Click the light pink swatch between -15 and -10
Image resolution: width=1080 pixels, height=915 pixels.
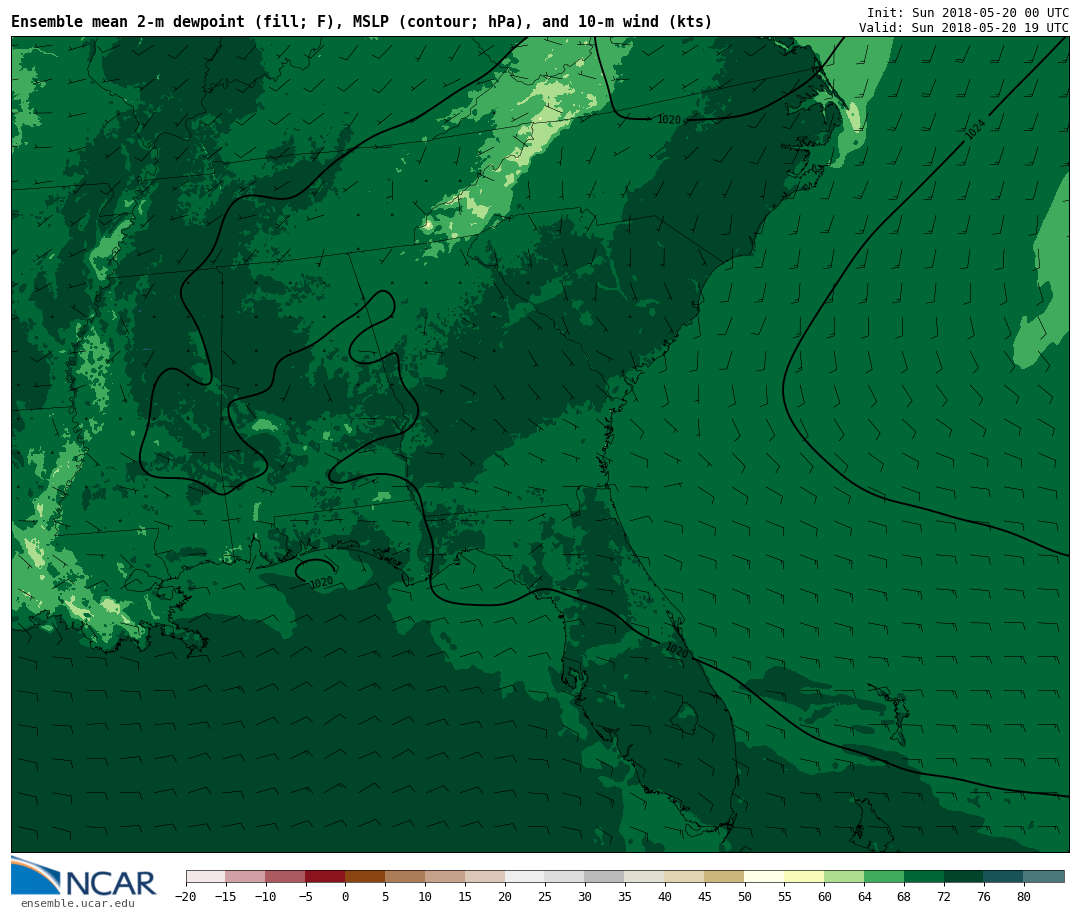[x=245, y=876]
